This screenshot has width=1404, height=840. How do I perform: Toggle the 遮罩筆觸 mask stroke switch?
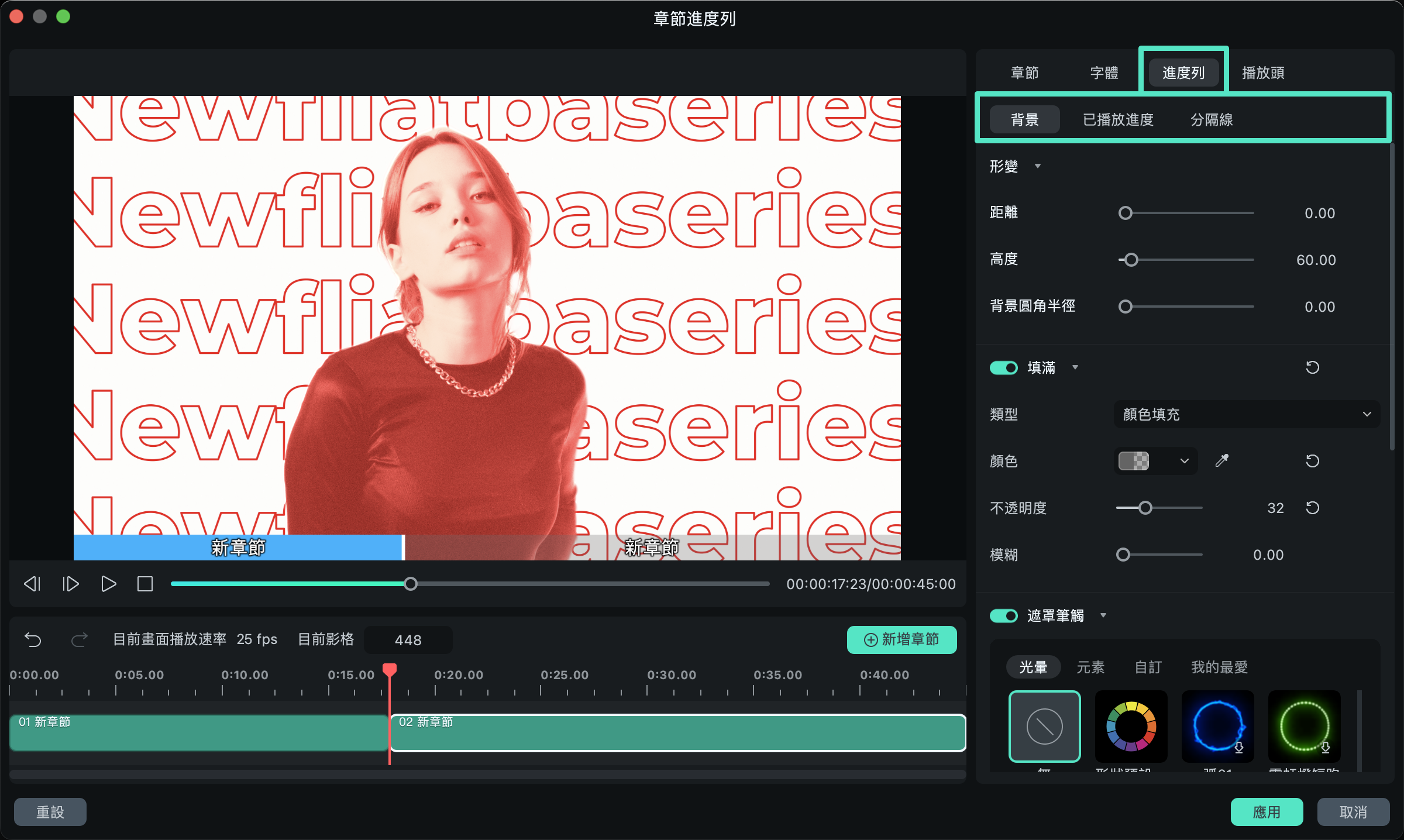click(x=1004, y=615)
